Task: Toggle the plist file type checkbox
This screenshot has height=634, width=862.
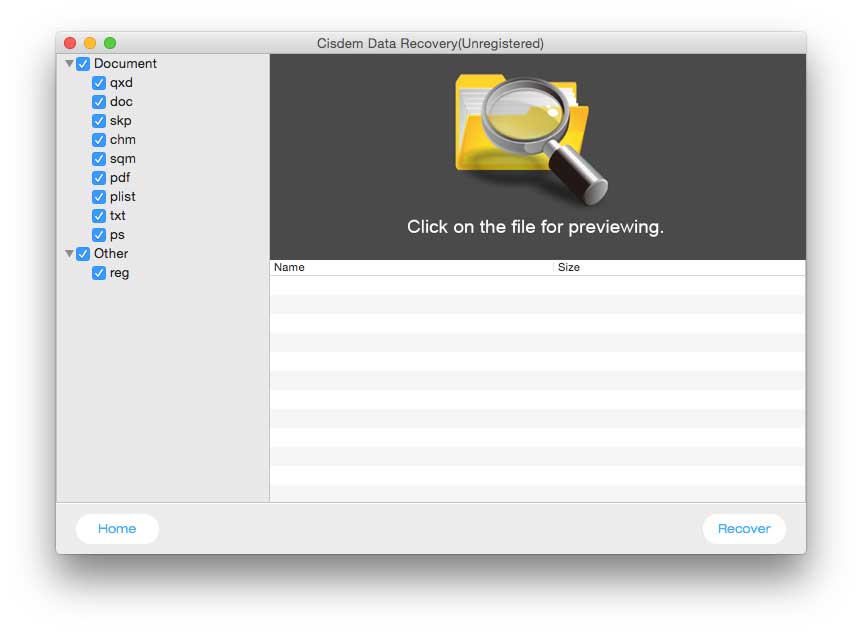Action: click(x=99, y=197)
